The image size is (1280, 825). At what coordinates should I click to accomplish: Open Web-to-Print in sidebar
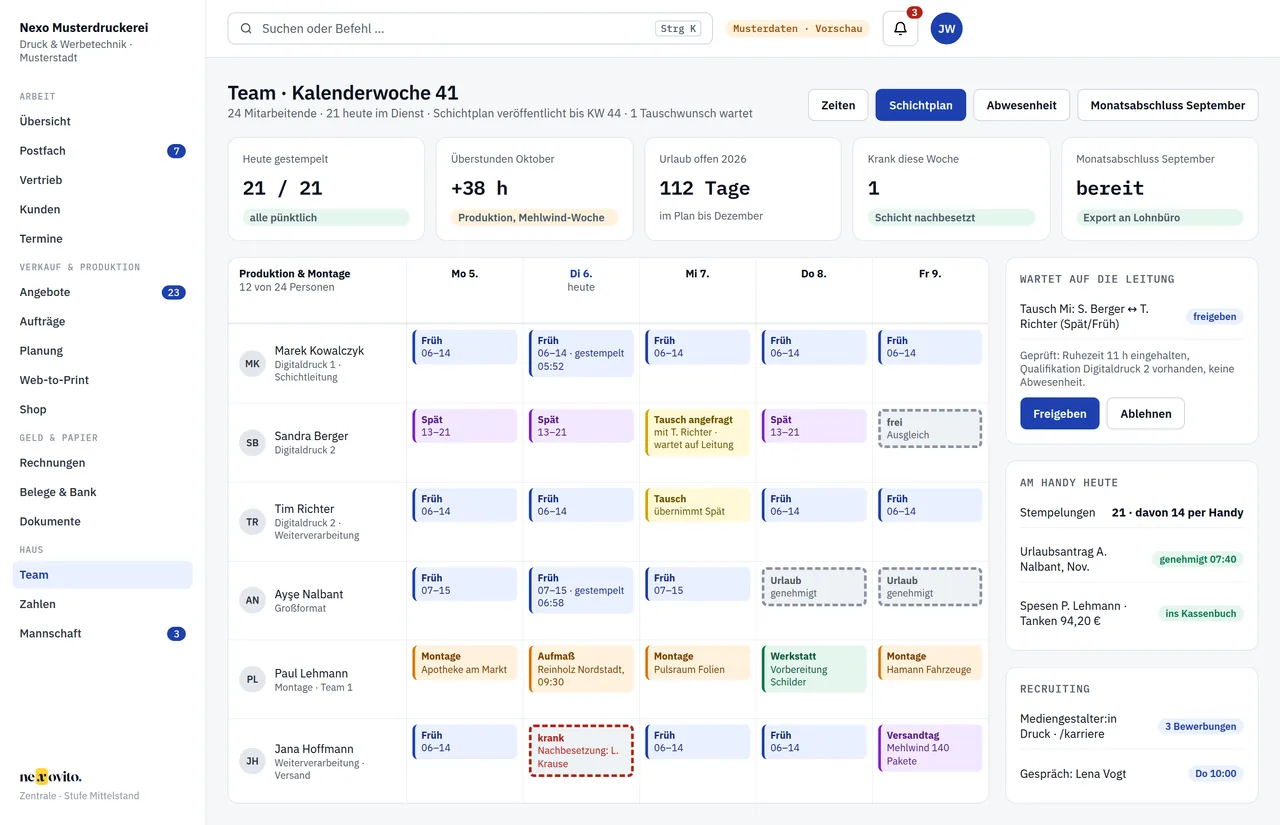click(102, 380)
